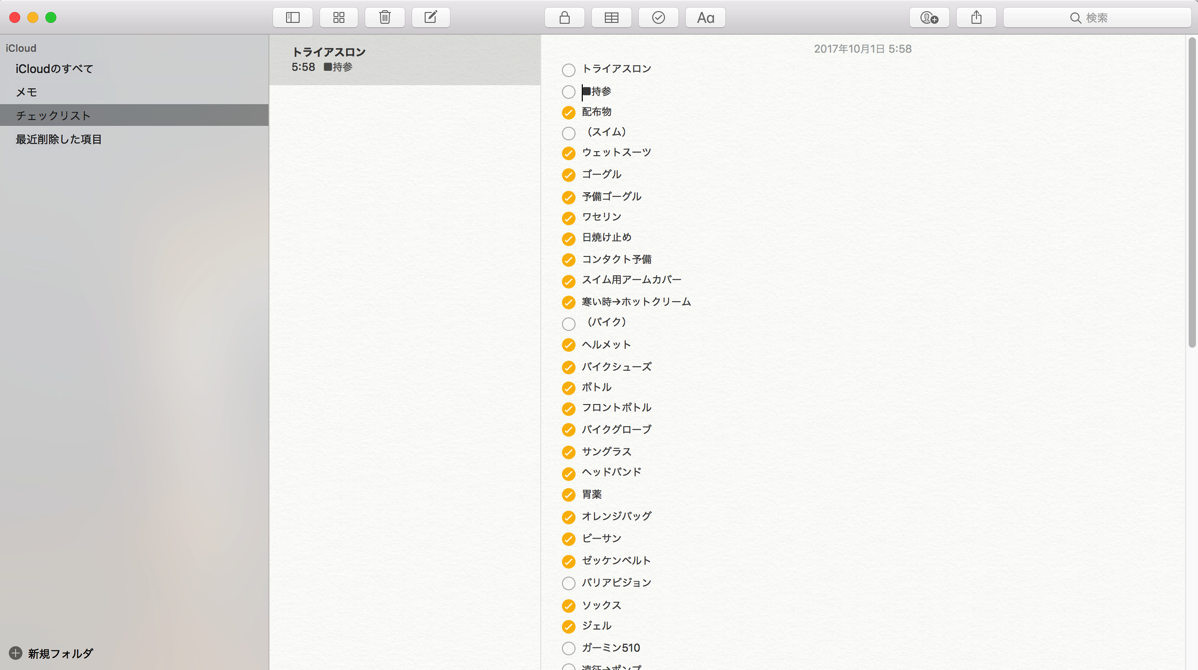Lock this note with padlock icon

click(565, 18)
